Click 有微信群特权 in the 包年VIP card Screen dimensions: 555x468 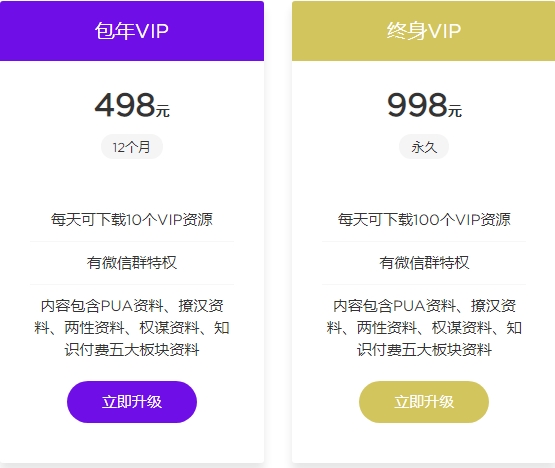132,263
